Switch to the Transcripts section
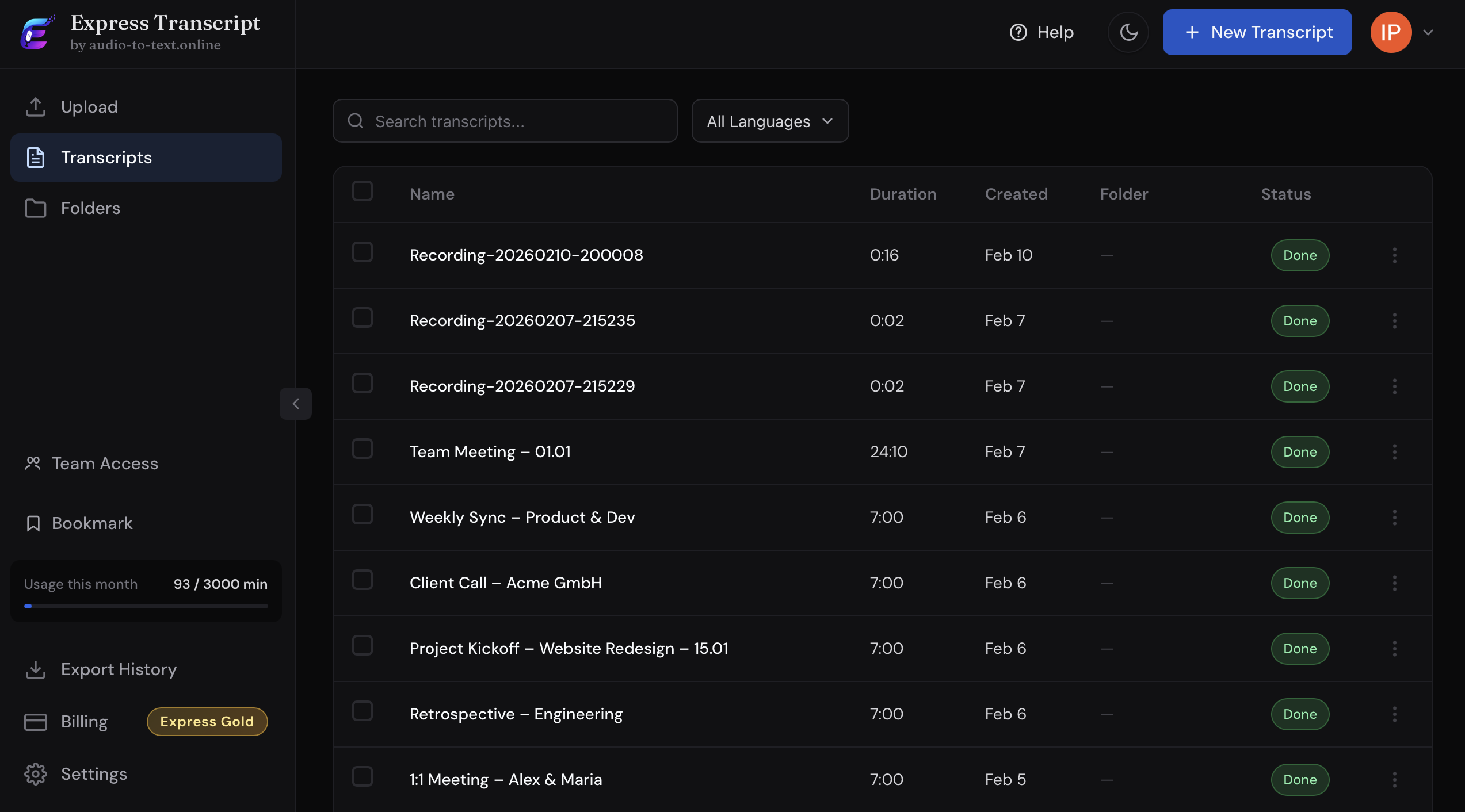Screen dimensions: 1465x812 107,157
